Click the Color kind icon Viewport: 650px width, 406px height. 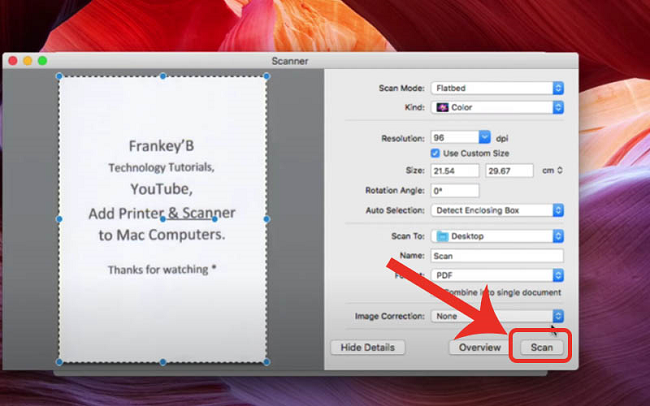tap(441, 106)
